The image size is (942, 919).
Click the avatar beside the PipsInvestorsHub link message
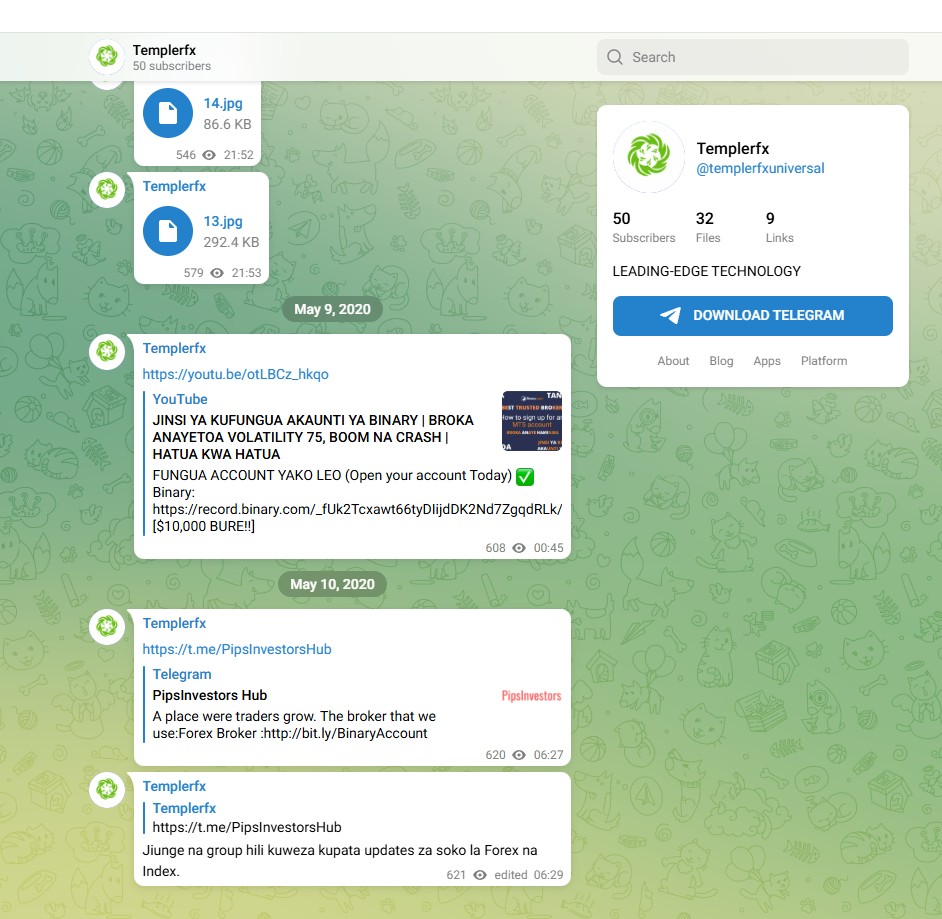[x=107, y=626]
